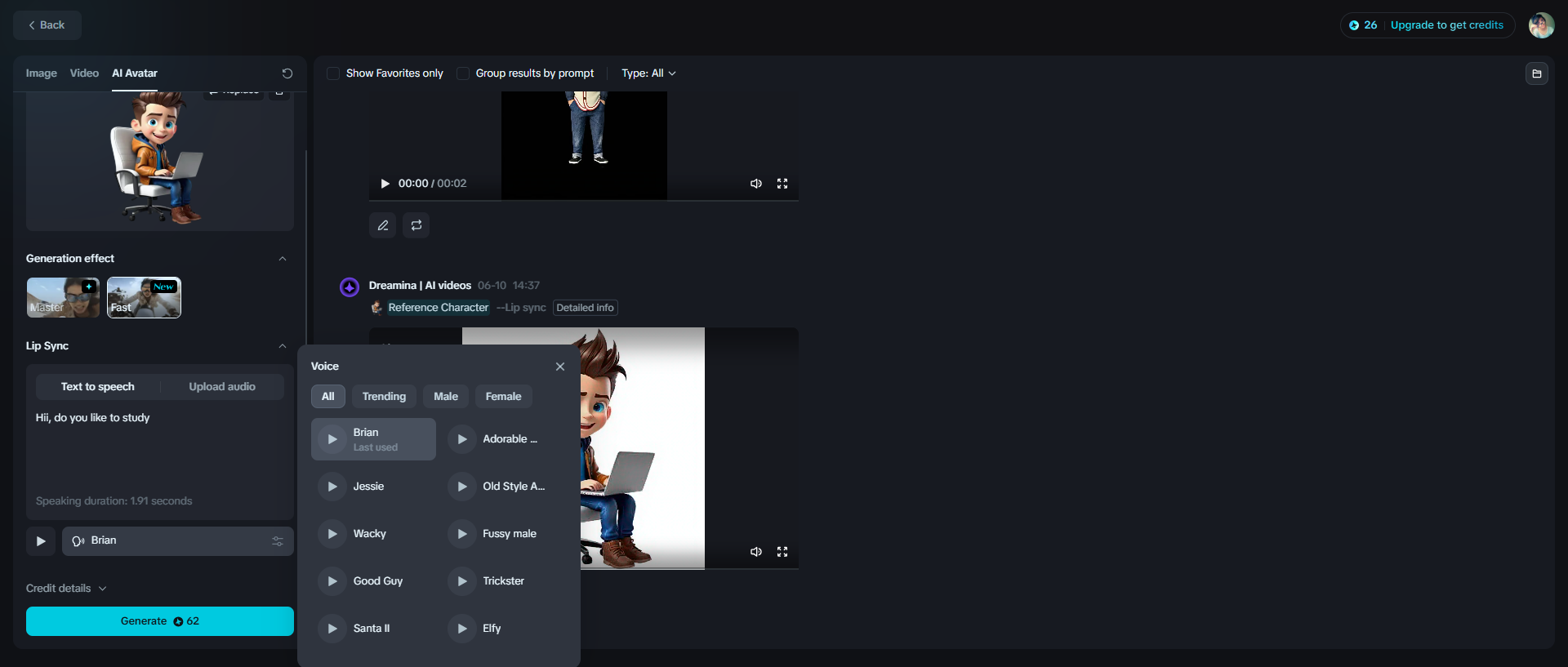Open the assets folder icon

coord(1536,73)
